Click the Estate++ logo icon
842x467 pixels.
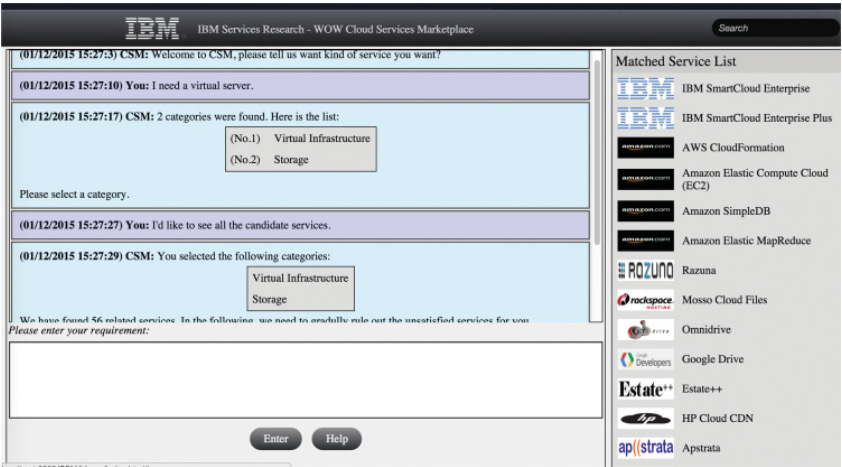point(645,389)
